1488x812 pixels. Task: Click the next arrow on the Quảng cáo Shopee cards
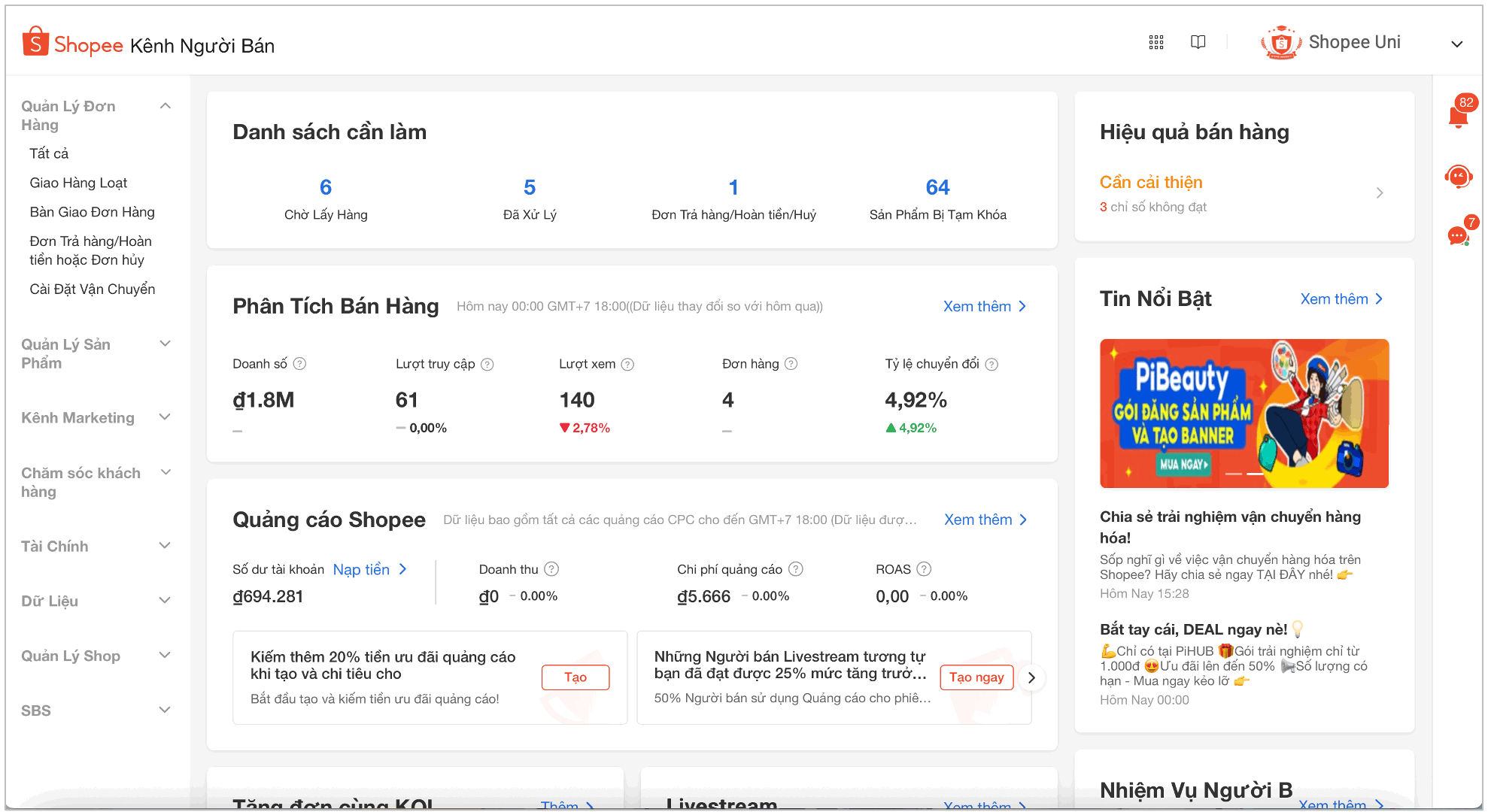pos(1032,677)
